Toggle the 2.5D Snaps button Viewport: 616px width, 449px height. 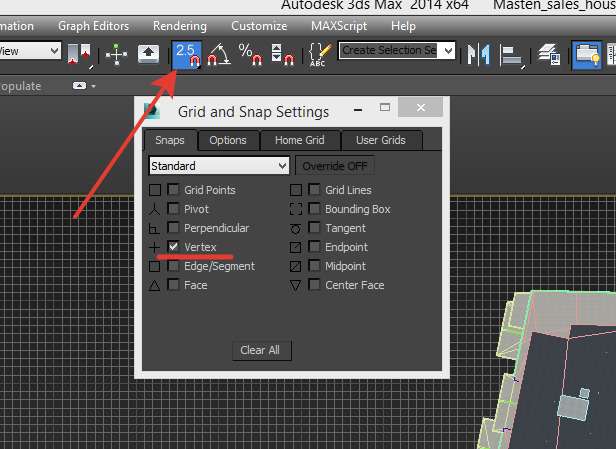187,54
